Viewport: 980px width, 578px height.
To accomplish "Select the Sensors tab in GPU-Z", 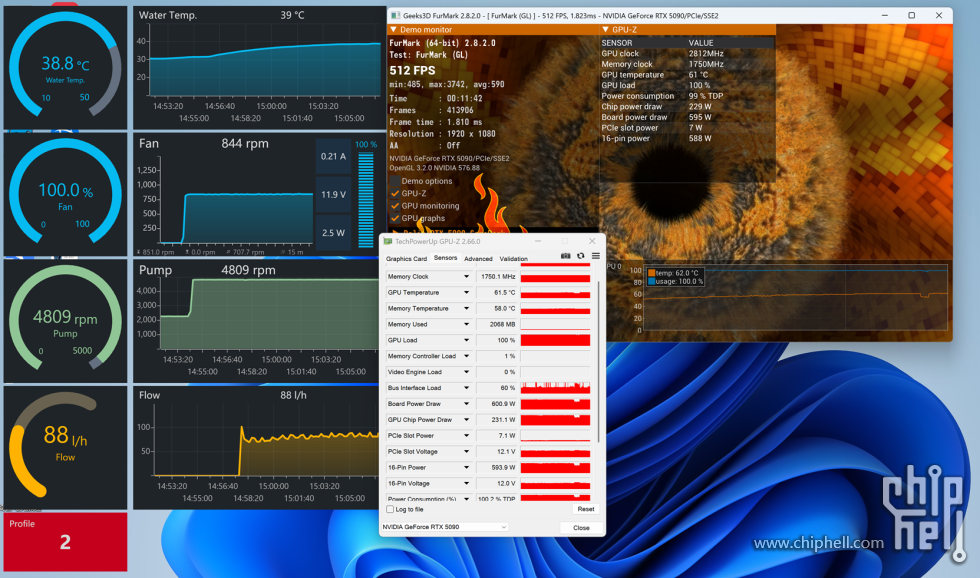I will pyautogui.click(x=445, y=258).
